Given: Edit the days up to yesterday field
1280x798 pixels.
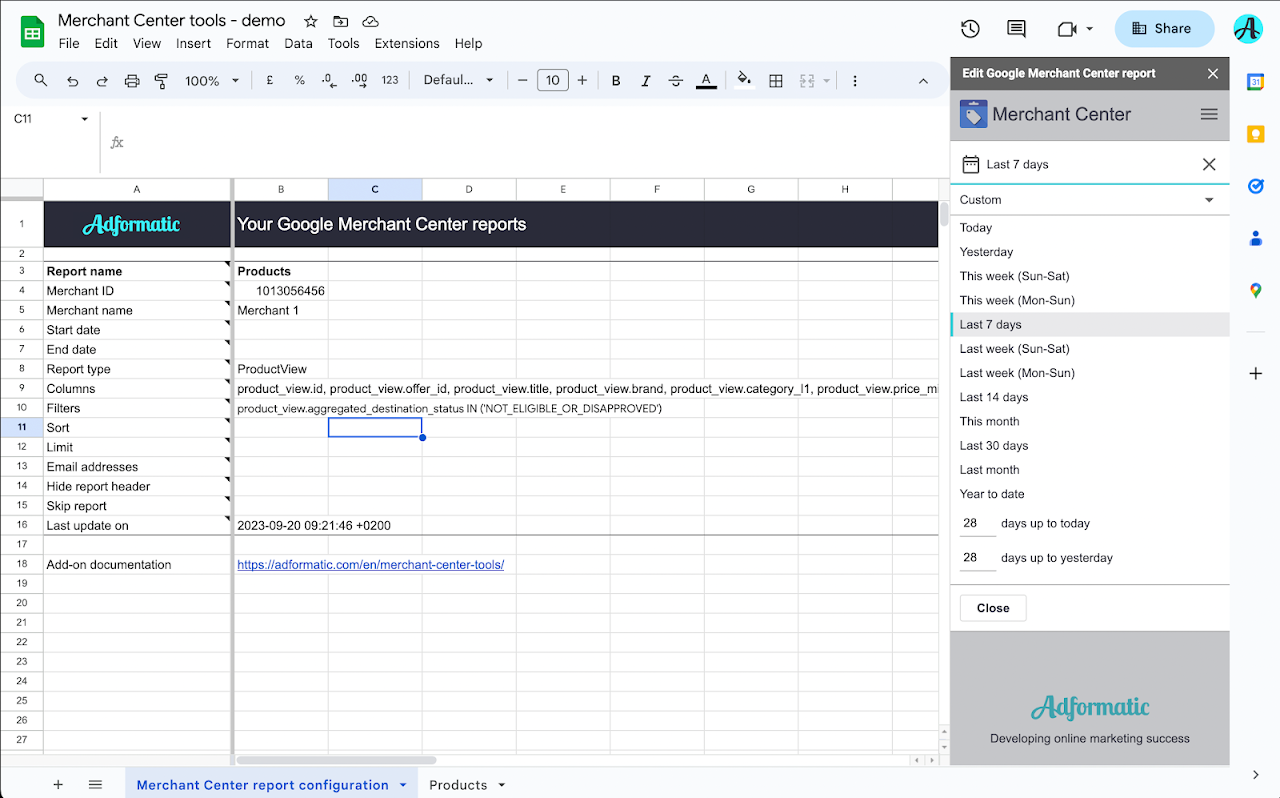Looking at the screenshot, I should click(x=978, y=558).
